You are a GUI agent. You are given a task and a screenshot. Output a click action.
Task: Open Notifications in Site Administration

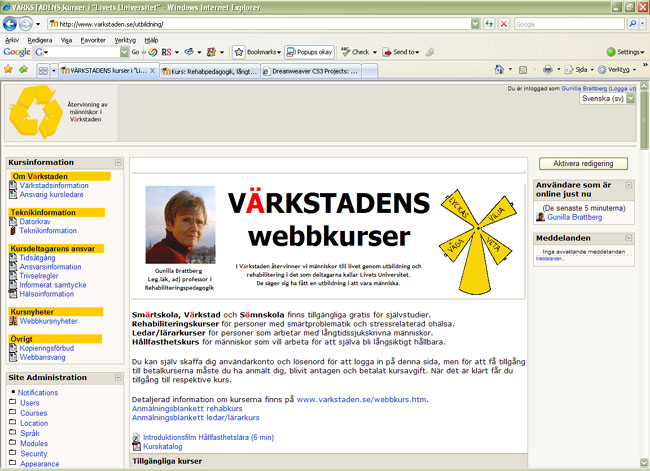coord(38,392)
